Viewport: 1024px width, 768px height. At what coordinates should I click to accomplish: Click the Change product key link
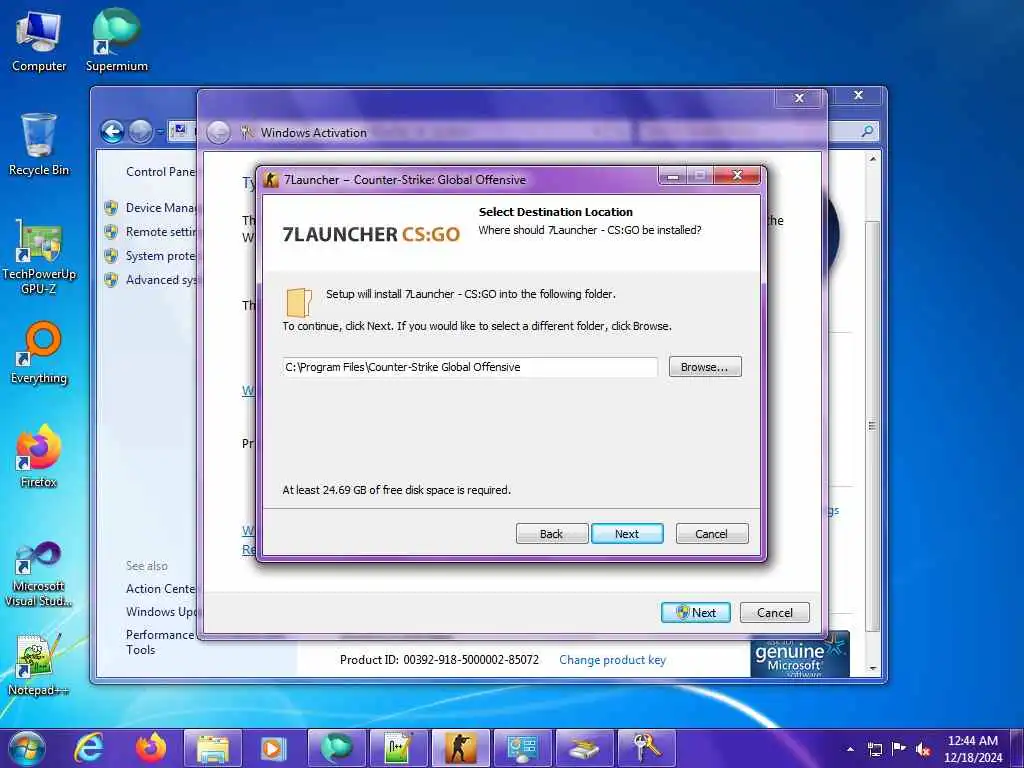612,660
